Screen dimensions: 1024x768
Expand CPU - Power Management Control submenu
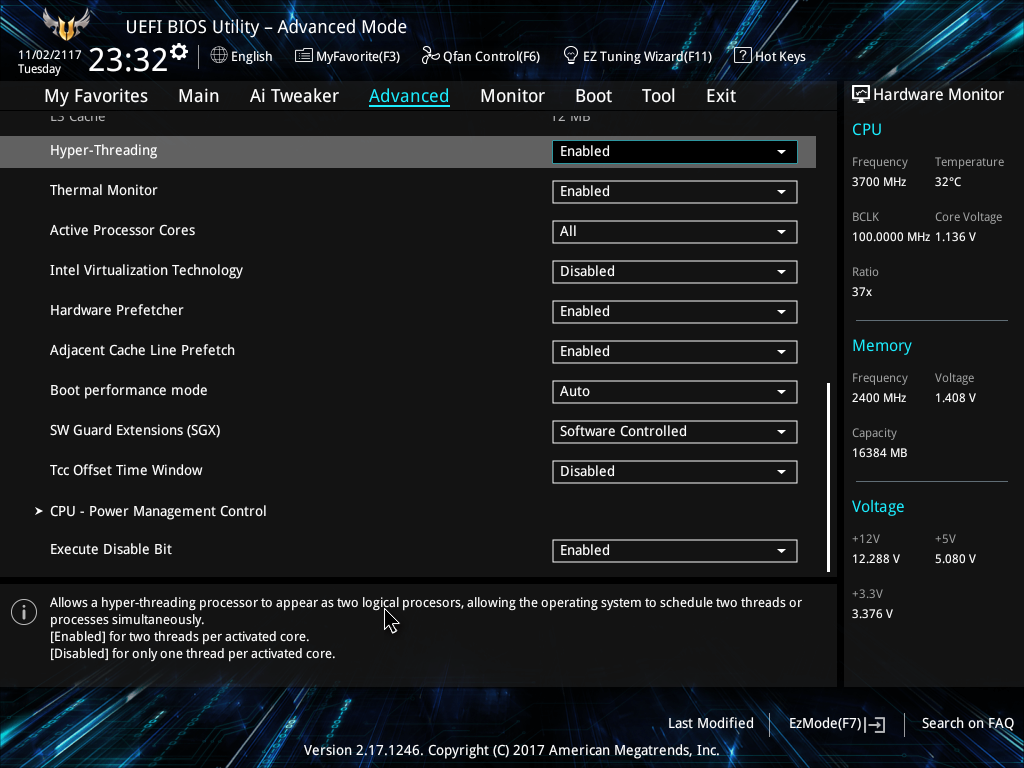(x=158, y=511)
